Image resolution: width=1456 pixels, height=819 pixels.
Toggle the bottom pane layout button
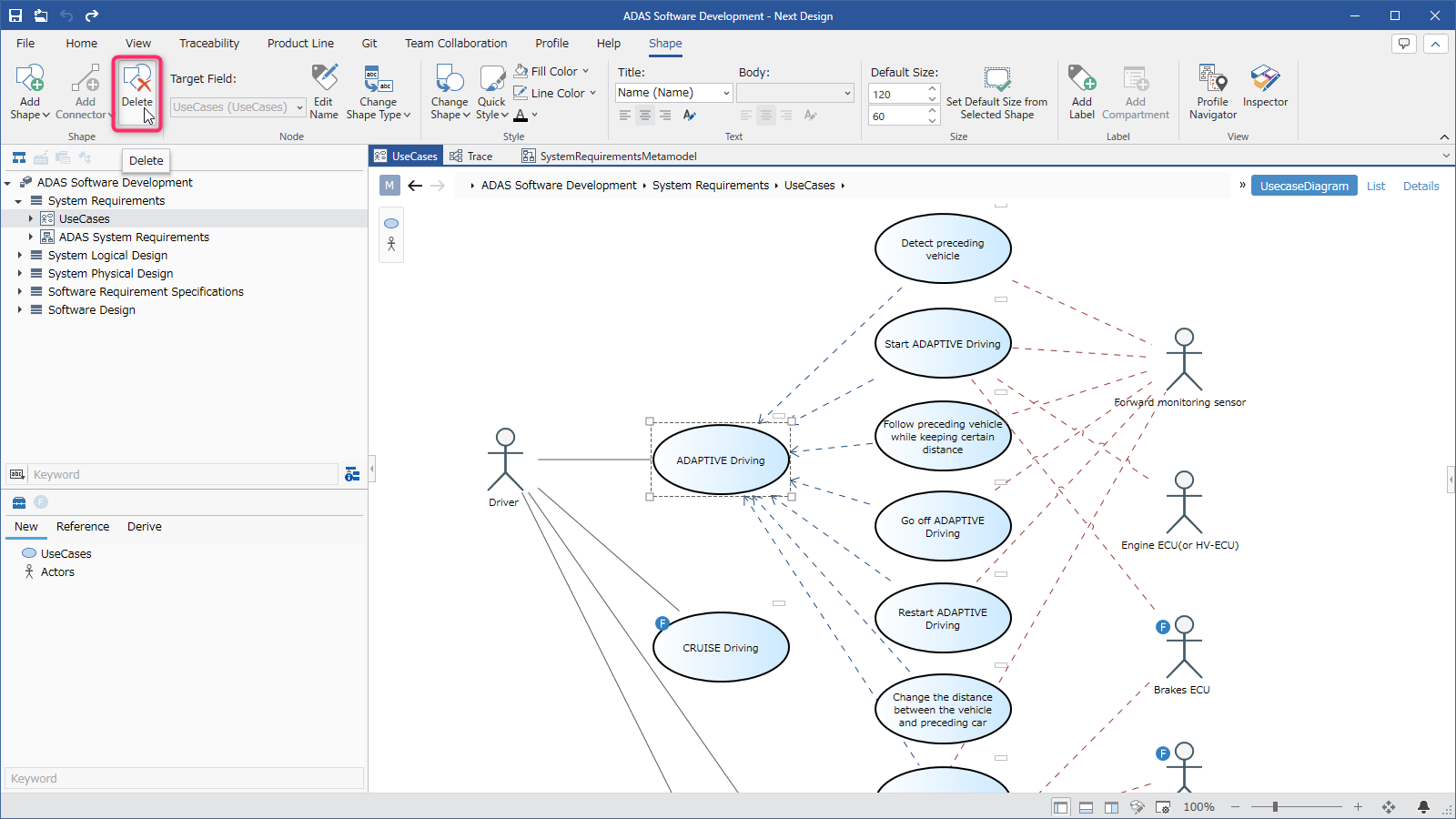[x=1086, y=807]
